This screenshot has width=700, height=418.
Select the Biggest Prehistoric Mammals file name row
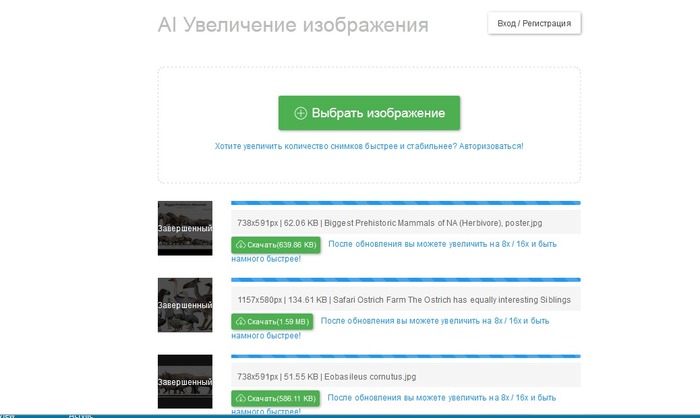405,222
